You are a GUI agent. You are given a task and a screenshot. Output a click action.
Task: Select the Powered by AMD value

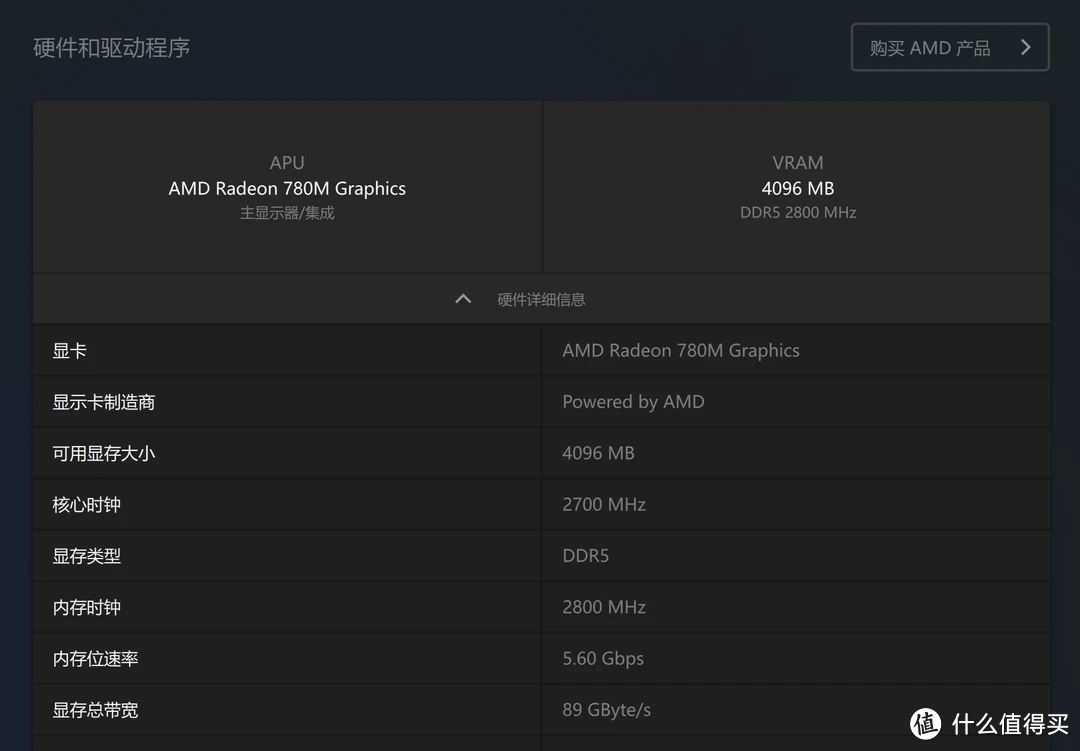[x=633, y=402]
